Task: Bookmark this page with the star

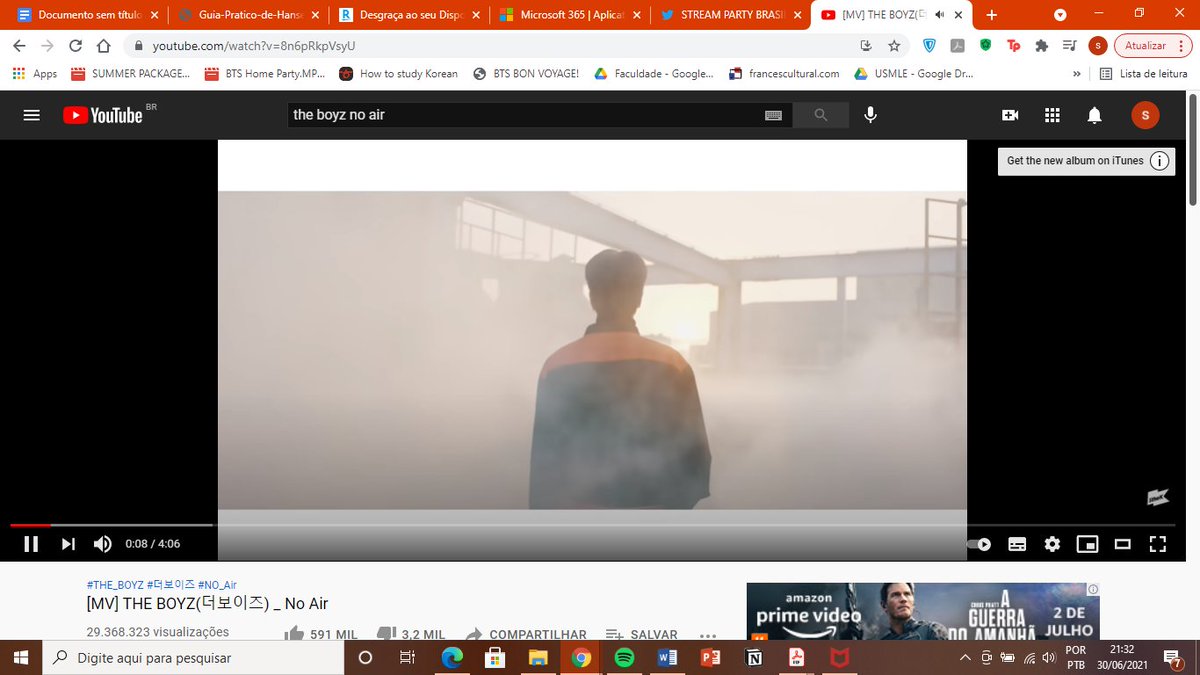Action: [x=894, y=46]
